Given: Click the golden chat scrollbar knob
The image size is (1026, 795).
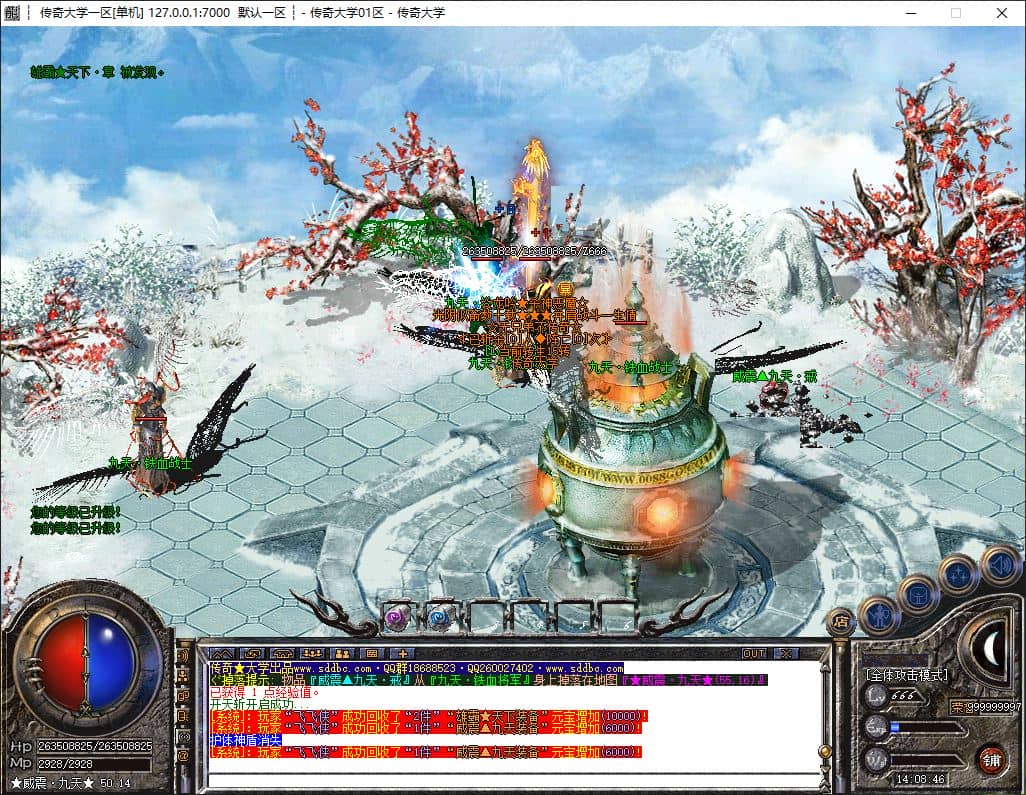Looking at the screenshot, I should pos(826,752).
